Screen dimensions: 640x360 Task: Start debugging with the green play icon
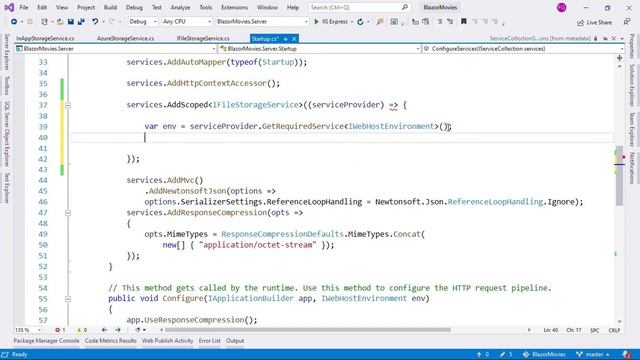click(x=316, y=22)
